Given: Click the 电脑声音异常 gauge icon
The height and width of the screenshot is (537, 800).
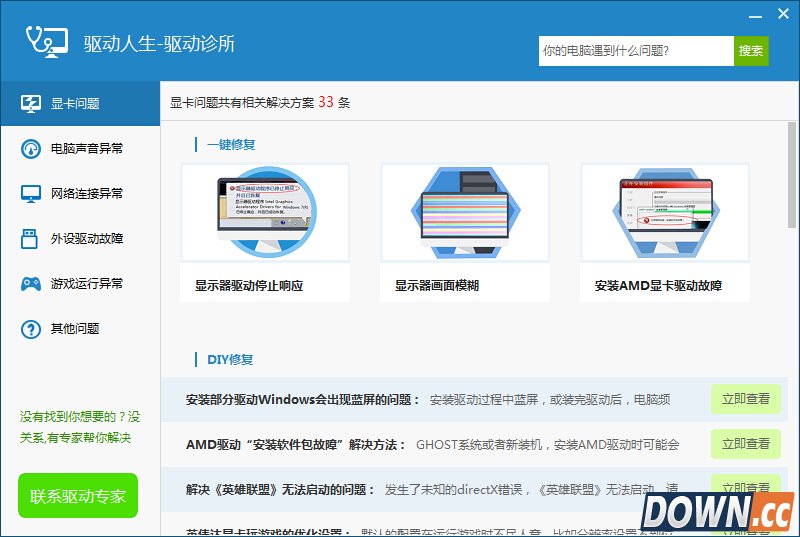Looking at the screenshot, I should pyautogui.click(x=31, y=149).
